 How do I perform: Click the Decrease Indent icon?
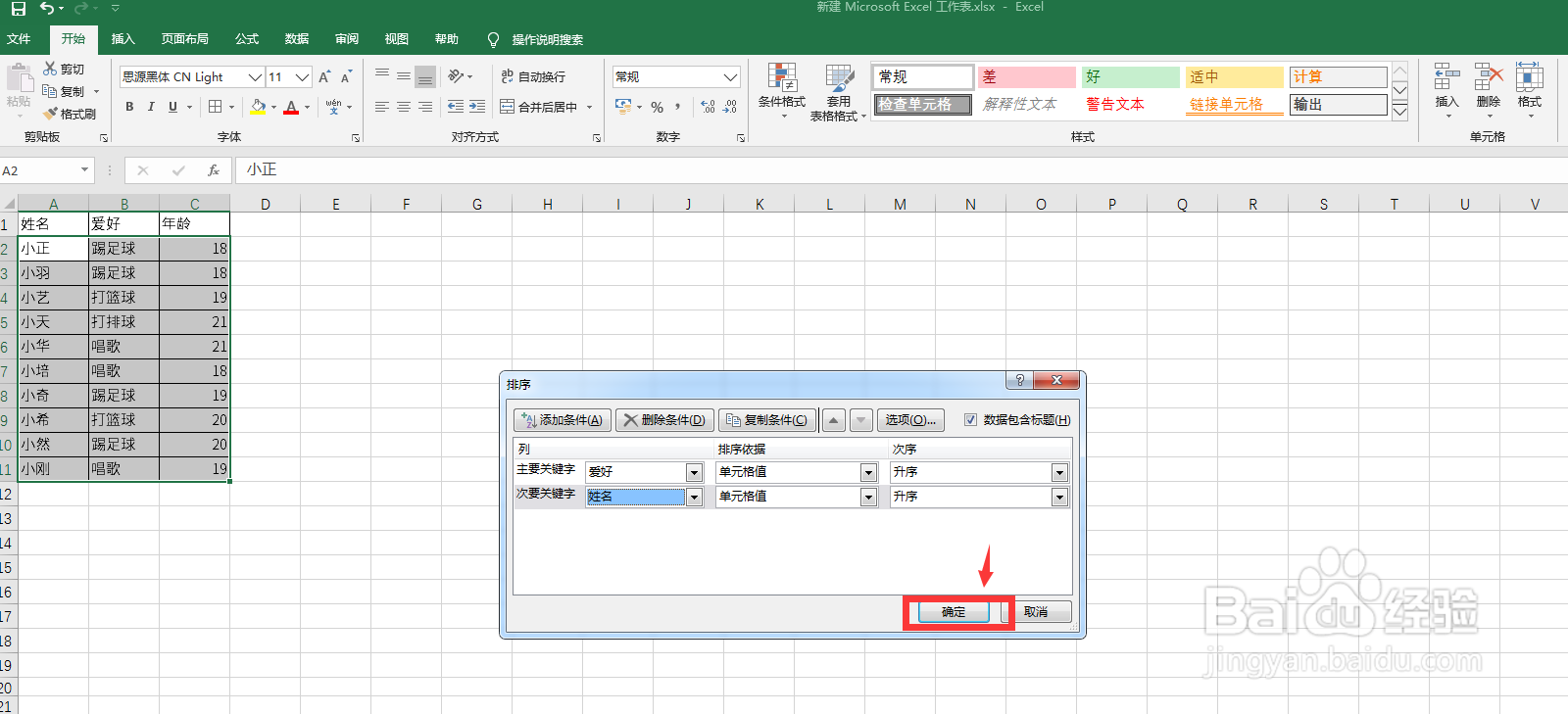pyautogui.click(x=456, y=107)
